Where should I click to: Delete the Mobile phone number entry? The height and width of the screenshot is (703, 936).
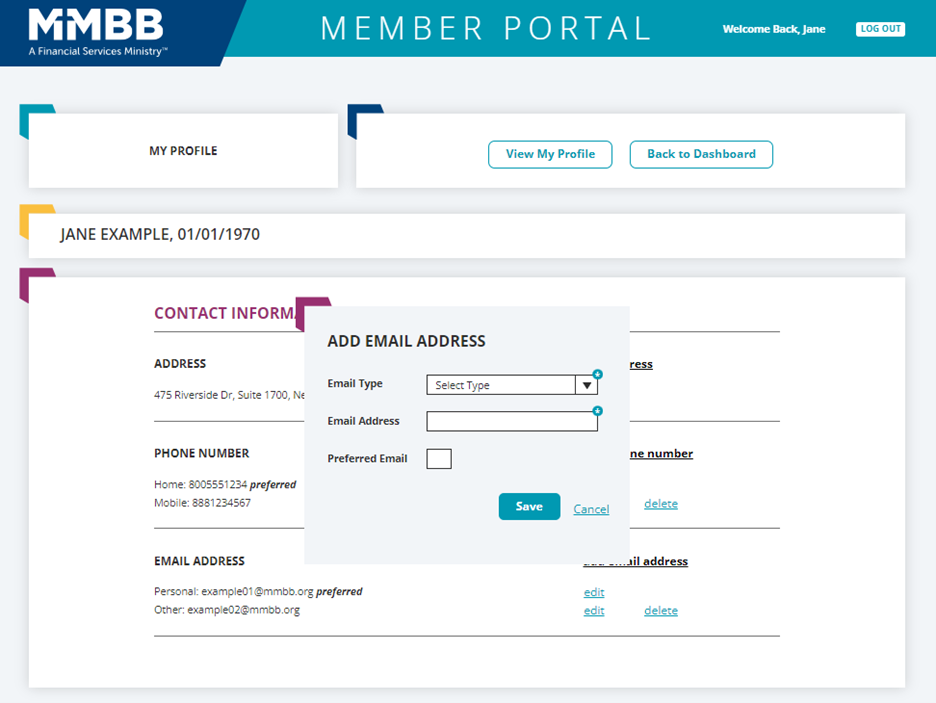(660, 504)
